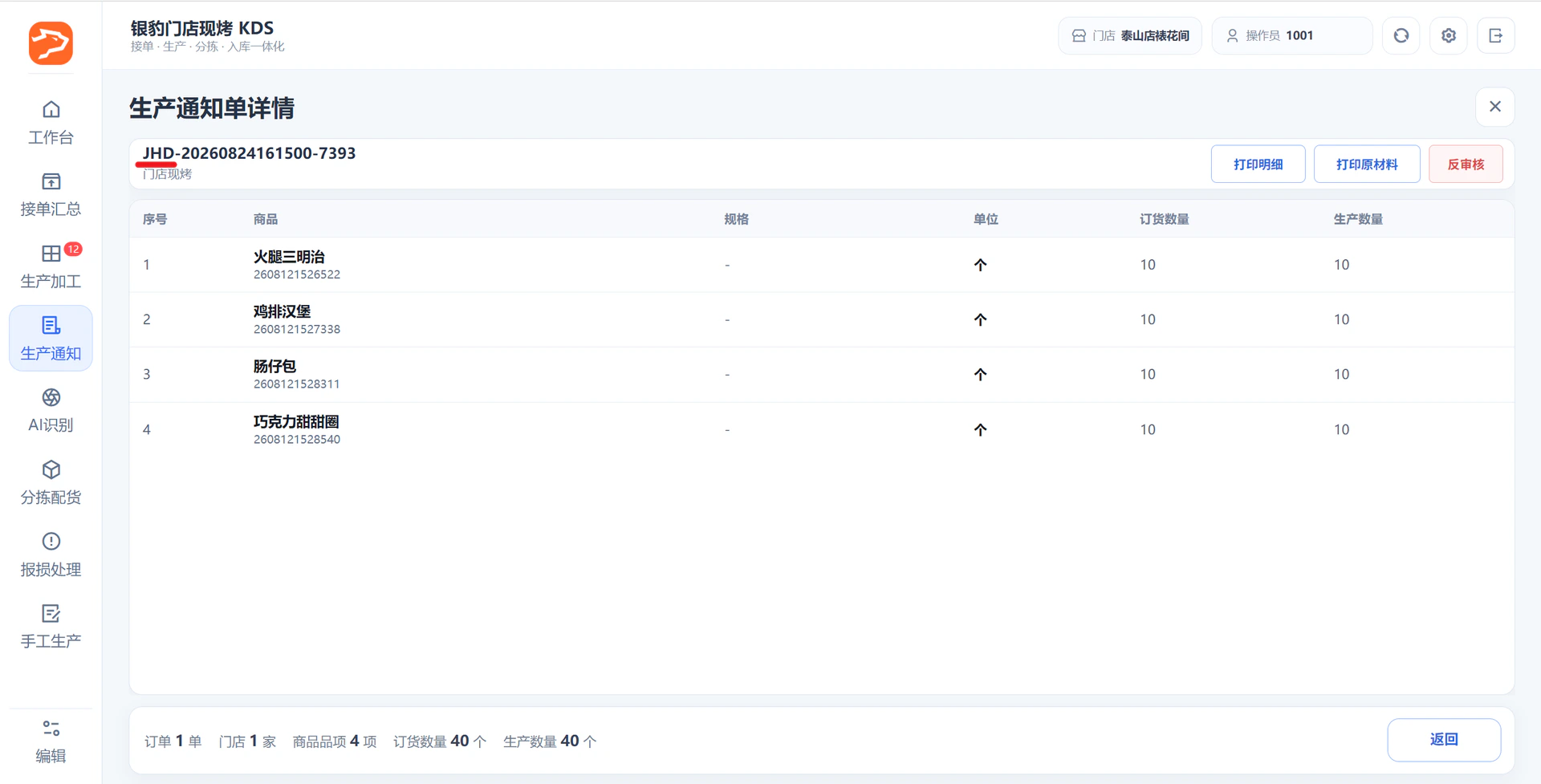Viewport: 1541px width, 784px height.
Task: Click 打印明细 button
Action: click(1258, 165)
